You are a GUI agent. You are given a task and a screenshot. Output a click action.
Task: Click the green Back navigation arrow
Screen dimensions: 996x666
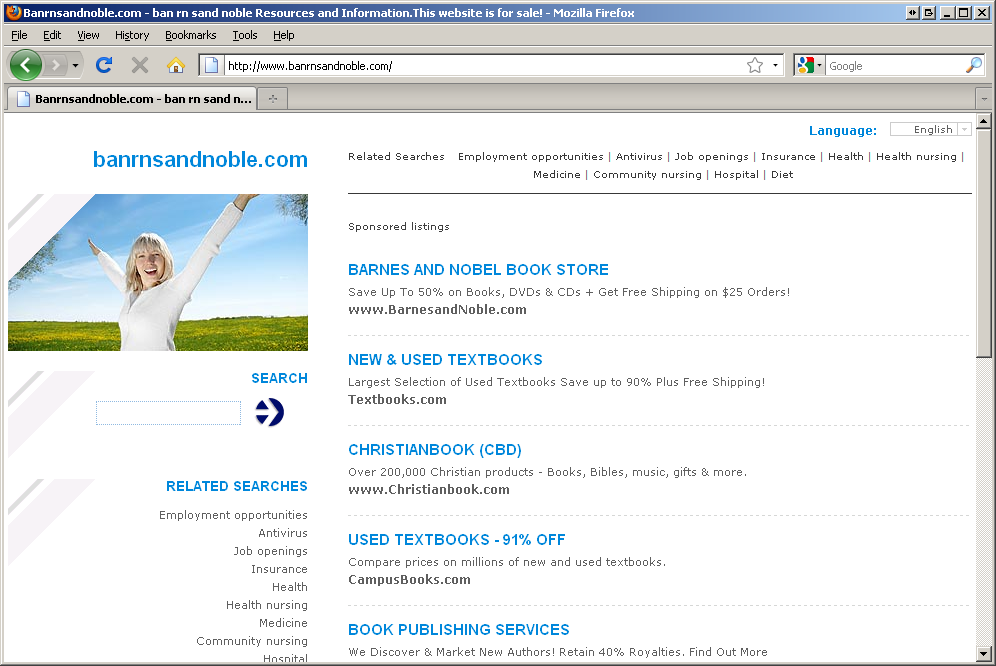[26, 65]
